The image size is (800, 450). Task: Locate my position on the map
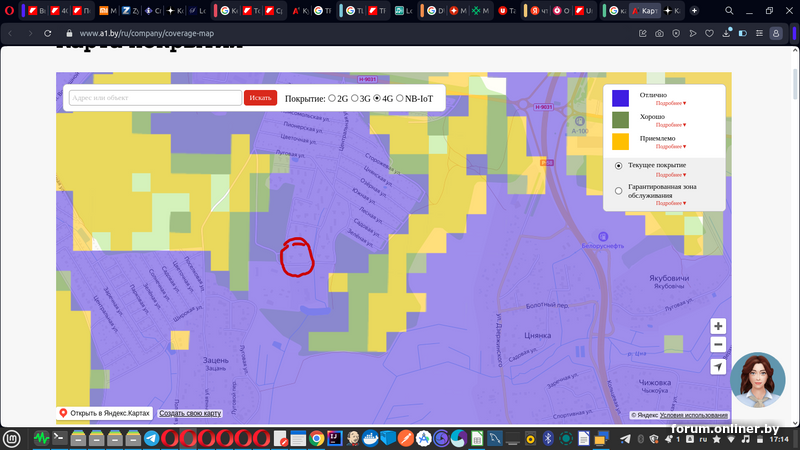coord(718,366)
